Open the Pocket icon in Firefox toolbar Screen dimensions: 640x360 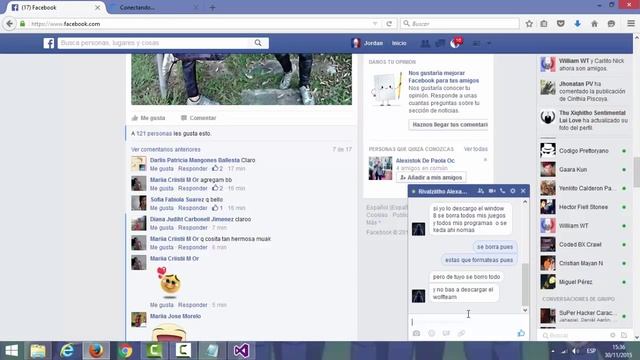pyautogui.click(x=561, y=24)
